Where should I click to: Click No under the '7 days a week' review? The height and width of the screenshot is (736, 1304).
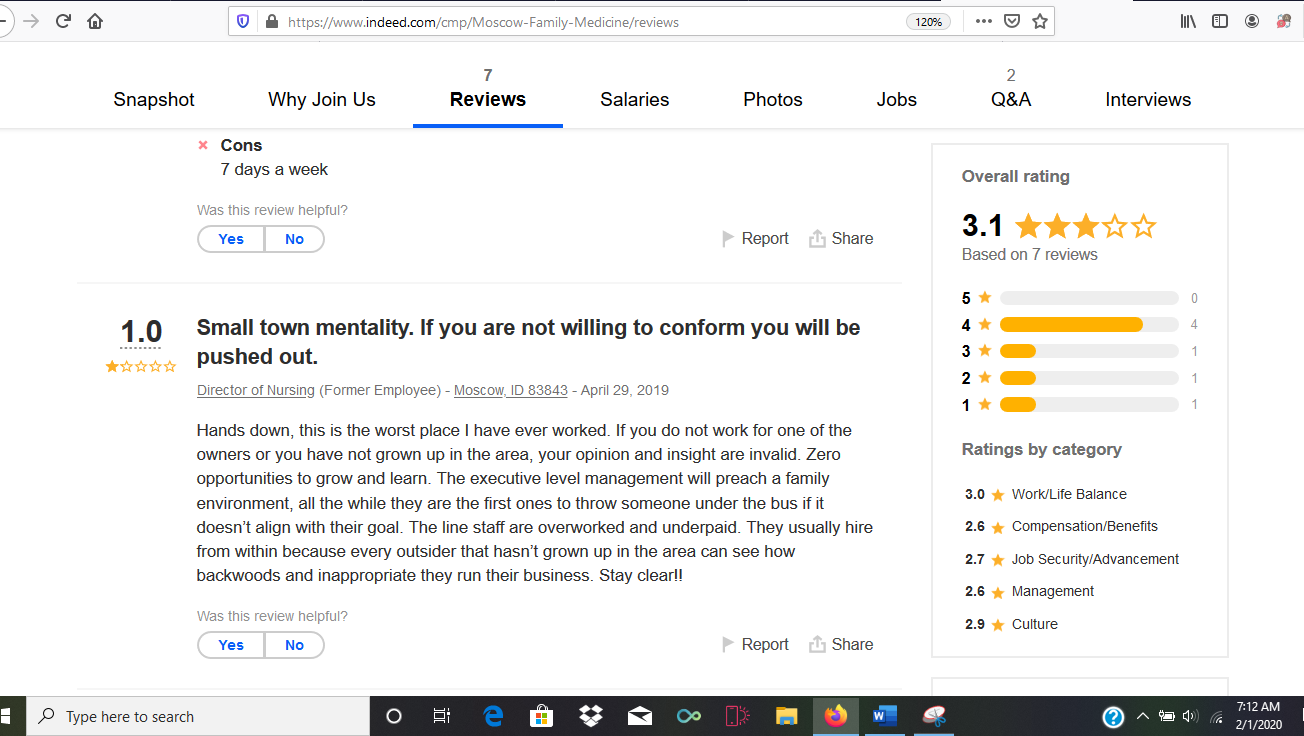(294, 239)
